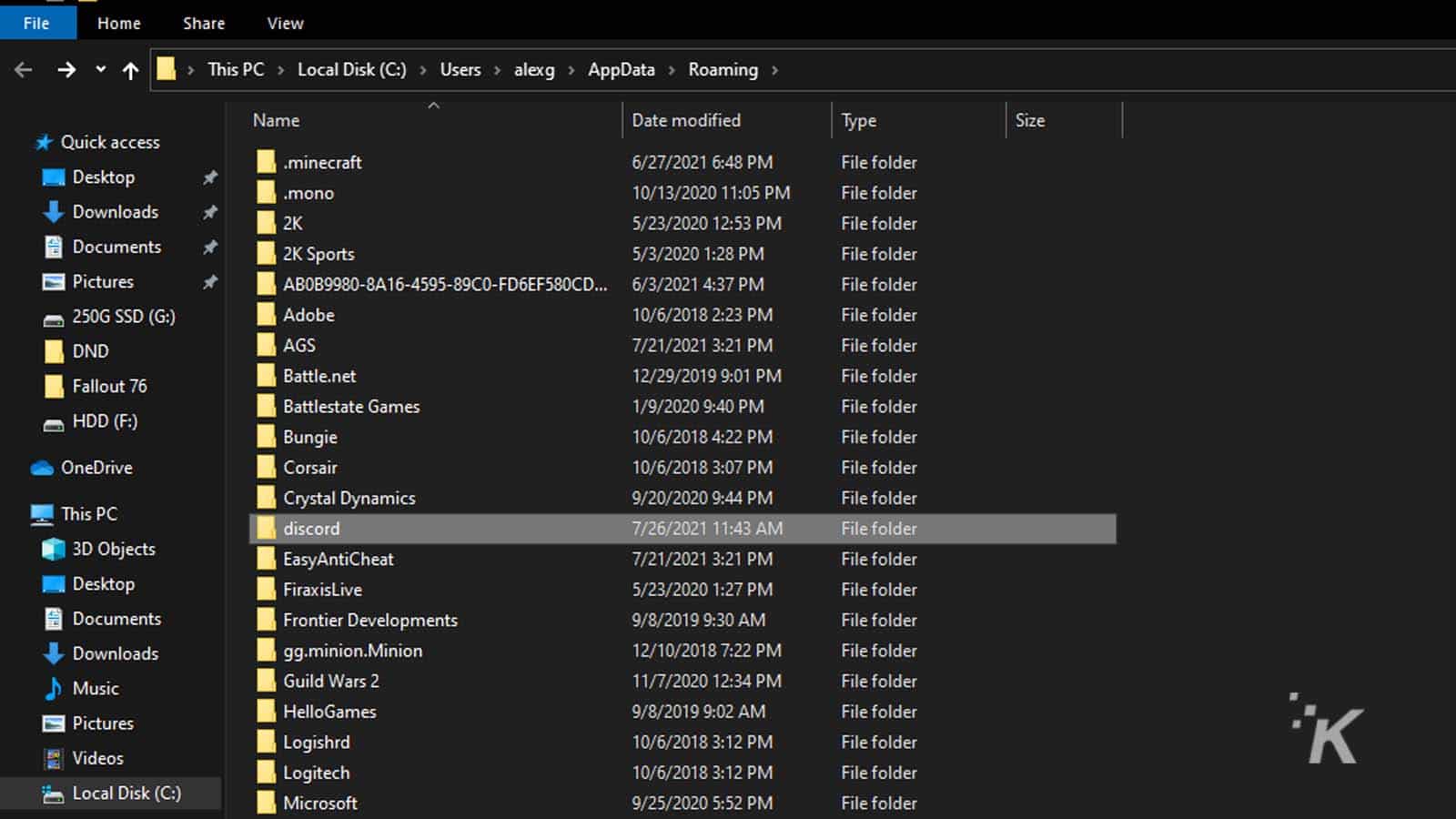Click gg.minion.Minion folder icon

[266, 651]
